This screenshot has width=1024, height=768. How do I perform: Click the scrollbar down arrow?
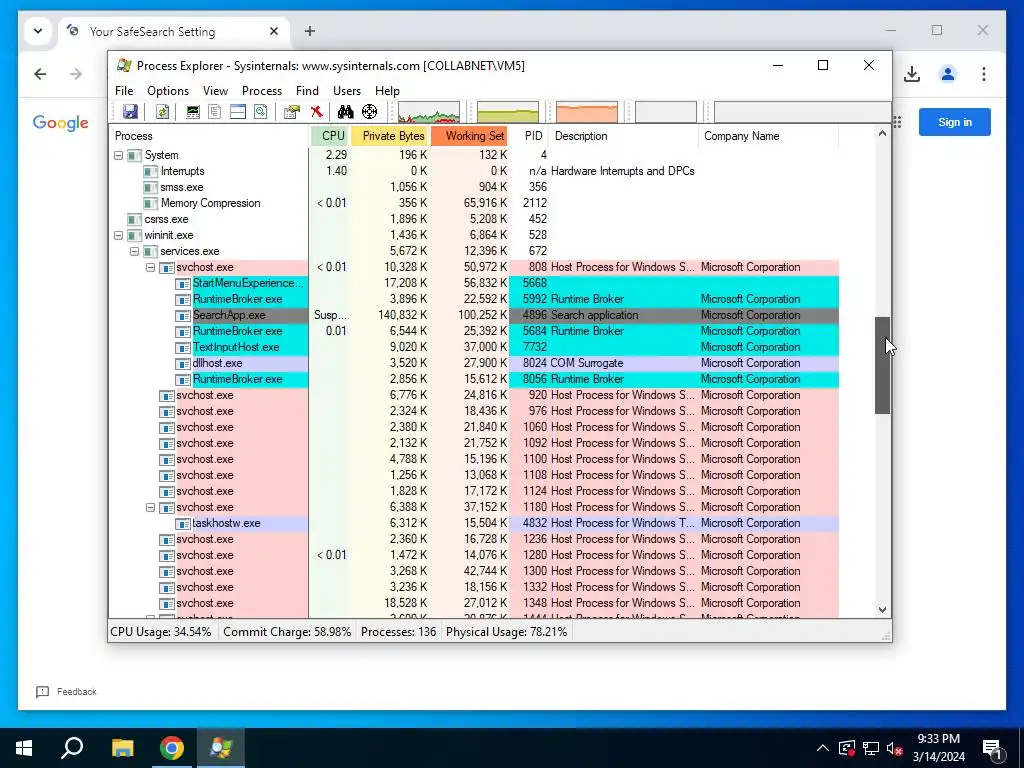point(882,609)
